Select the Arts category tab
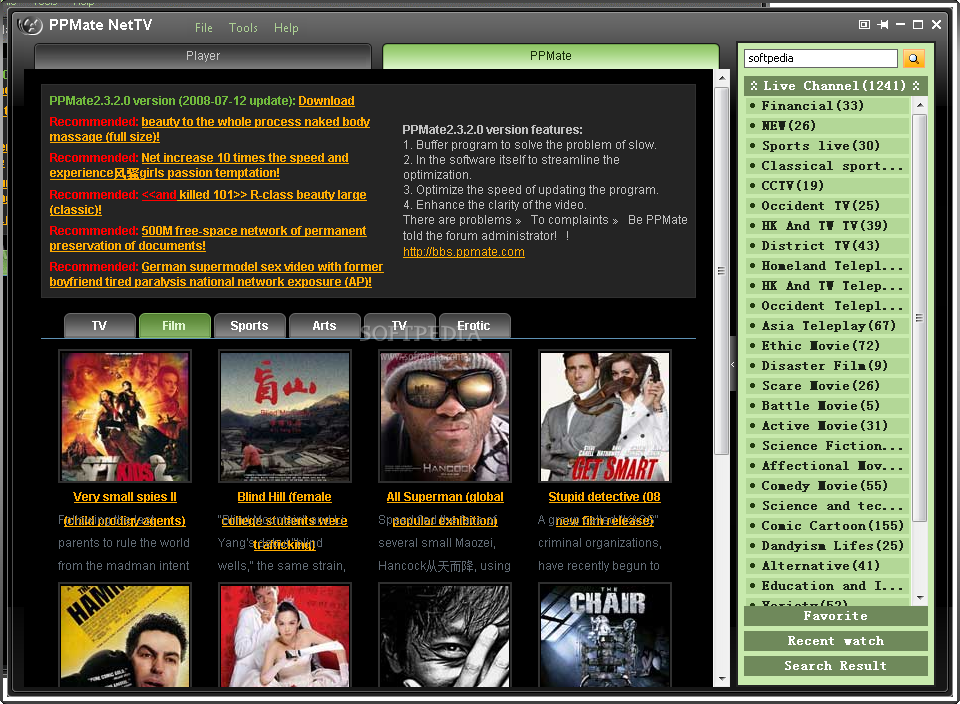This screenshot has height=704, width=960. 324,326
